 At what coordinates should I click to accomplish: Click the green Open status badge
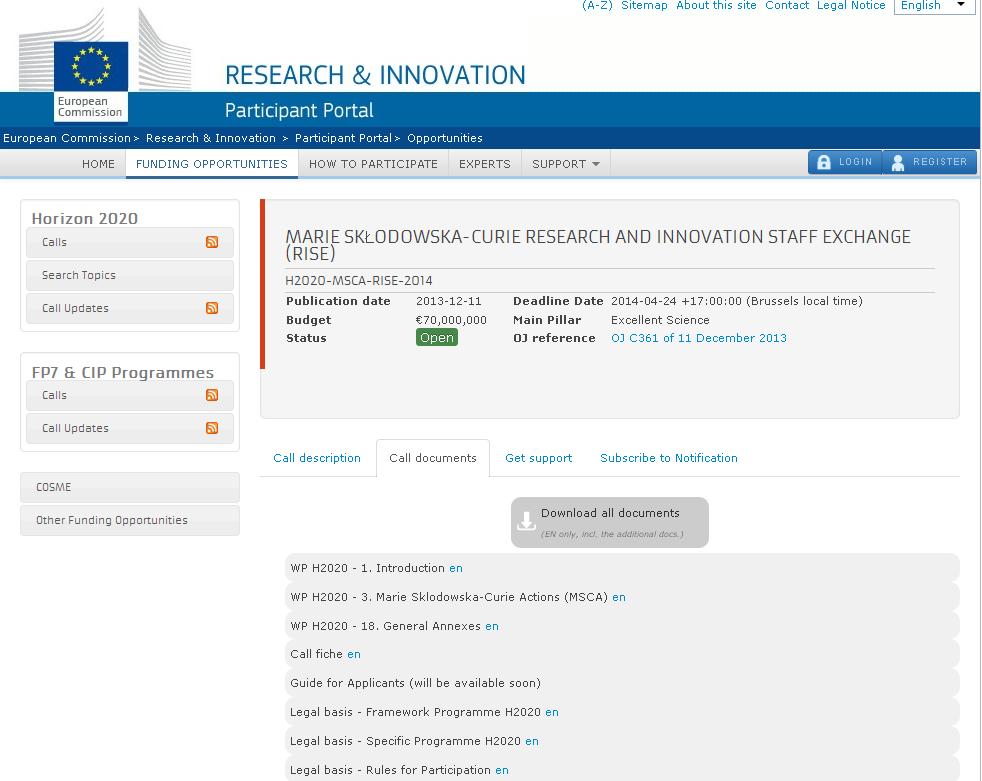(x=437, y=338)
